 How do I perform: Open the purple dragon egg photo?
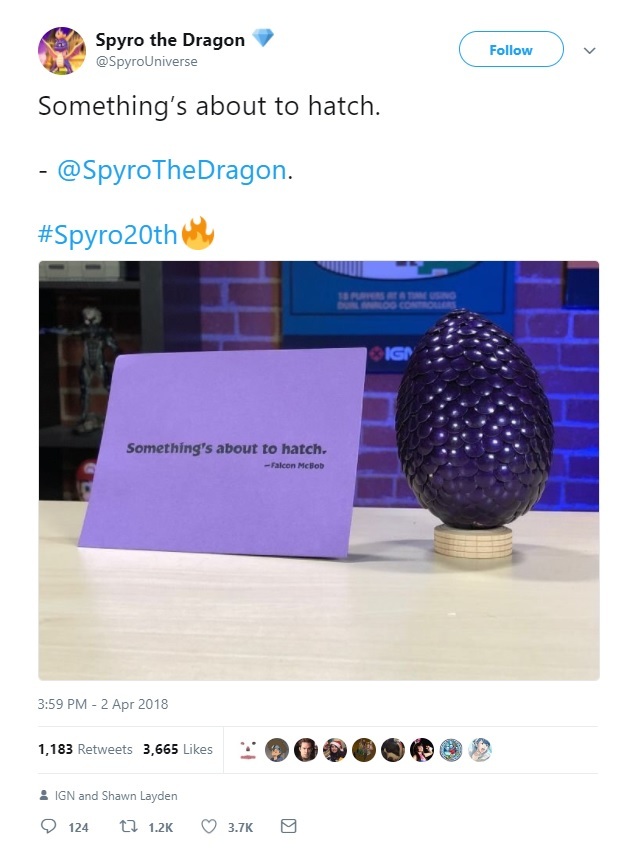point(319,471)
